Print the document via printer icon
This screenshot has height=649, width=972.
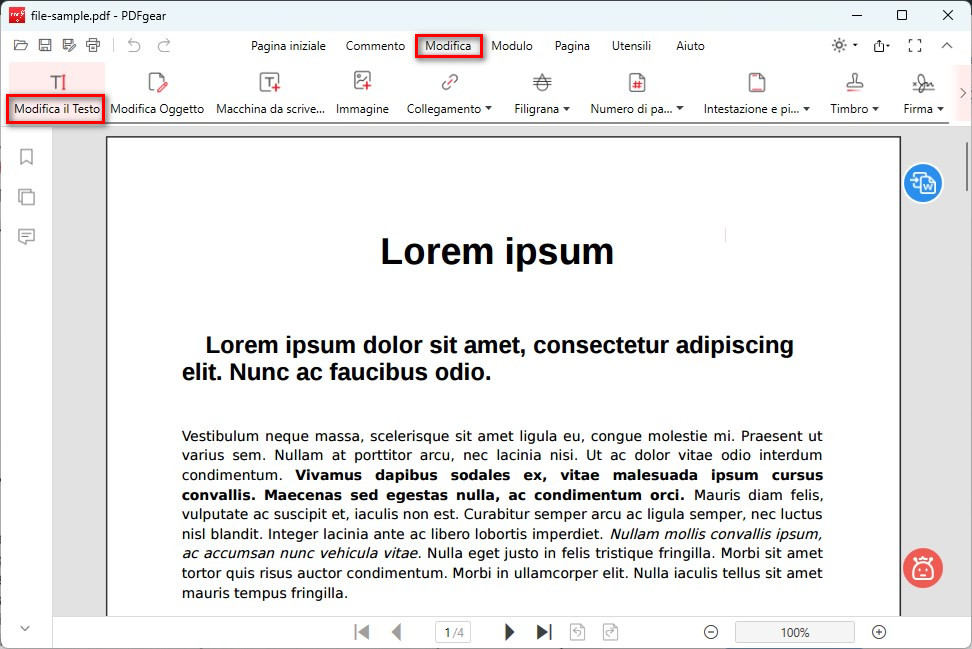[x=93, y=45]
